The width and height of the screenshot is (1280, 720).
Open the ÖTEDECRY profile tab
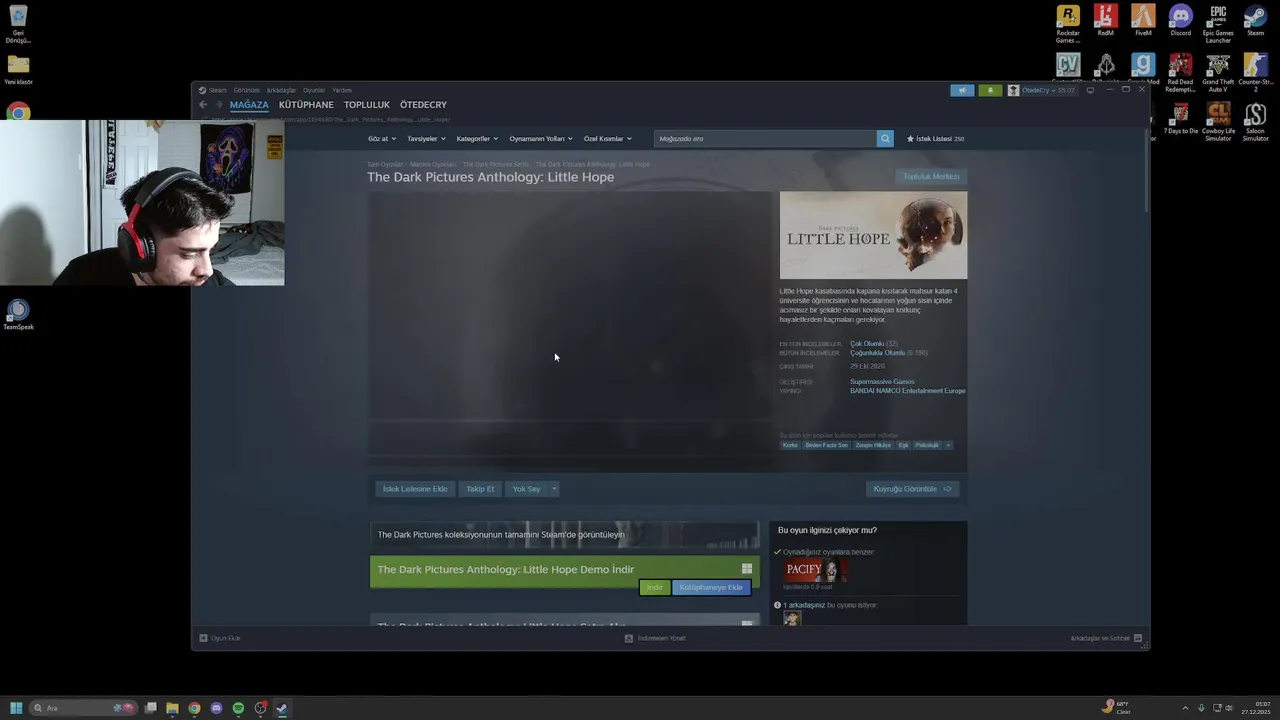click(423, 105)
